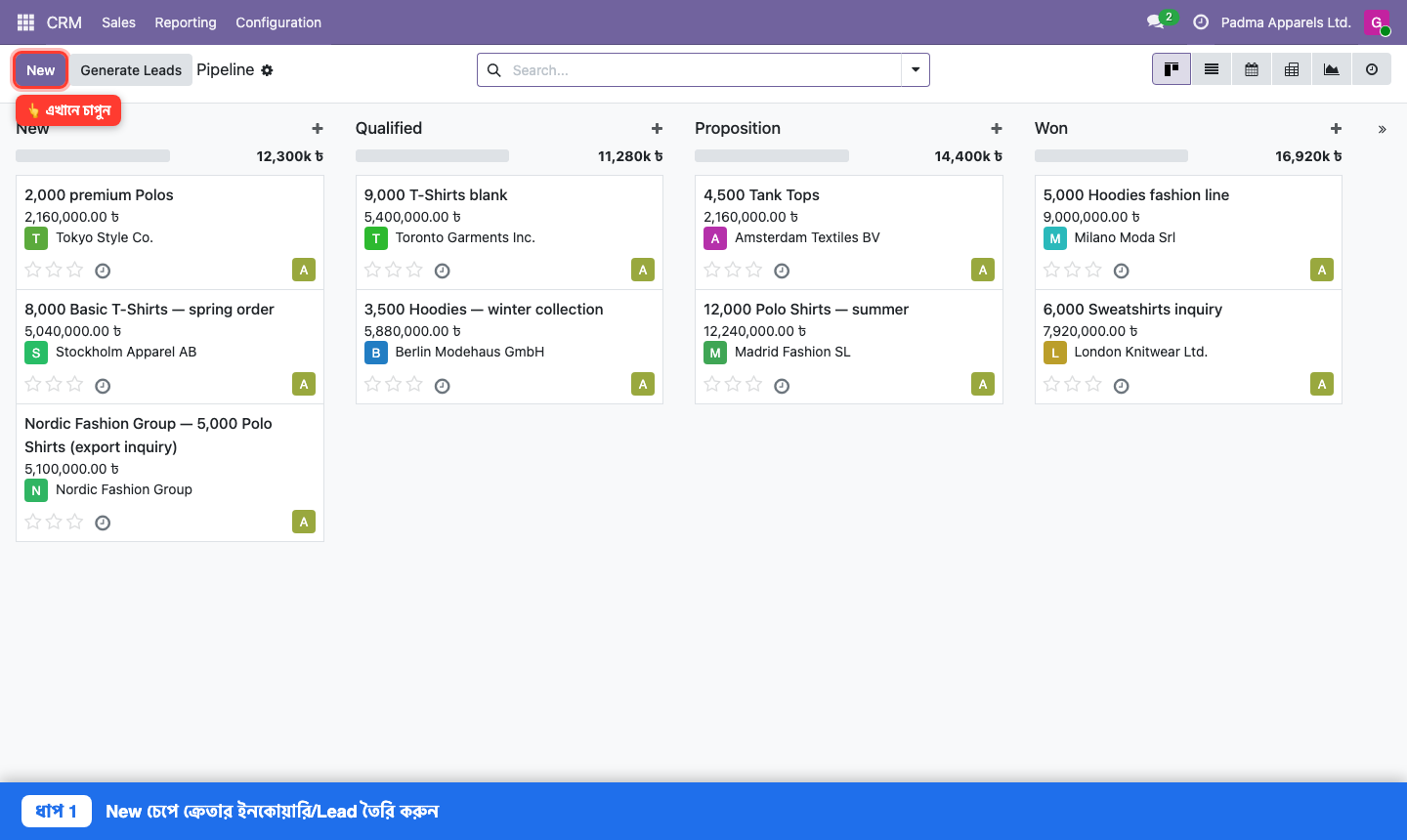Open the activities clock icon in navbar
This screenshot has width=1407, height=840.
coord(1201,21)
